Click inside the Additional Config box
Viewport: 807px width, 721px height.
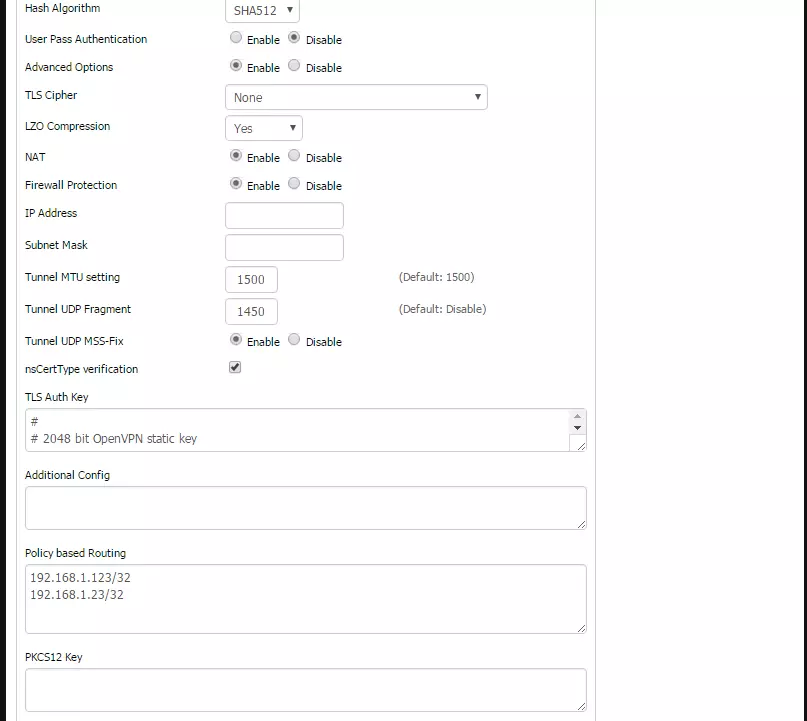tap(305, 507)
